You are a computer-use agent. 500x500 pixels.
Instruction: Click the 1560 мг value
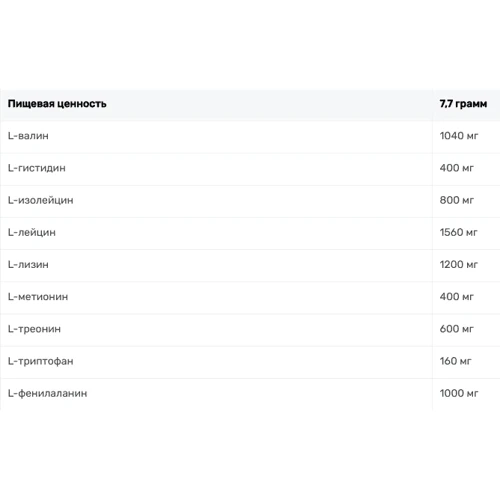tap(458, 232)
